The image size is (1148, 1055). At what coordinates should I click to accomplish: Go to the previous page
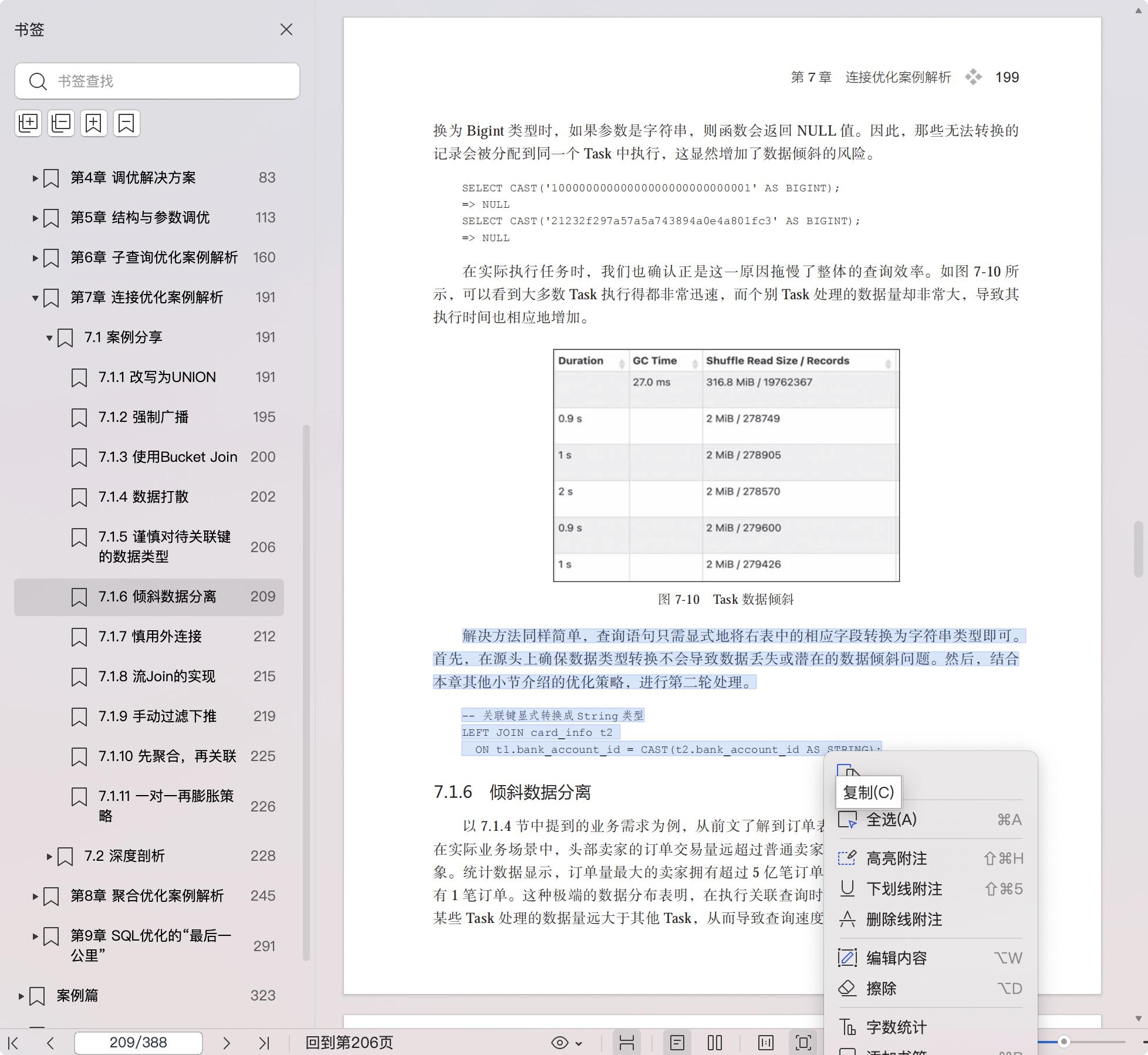click(50, 1043)
